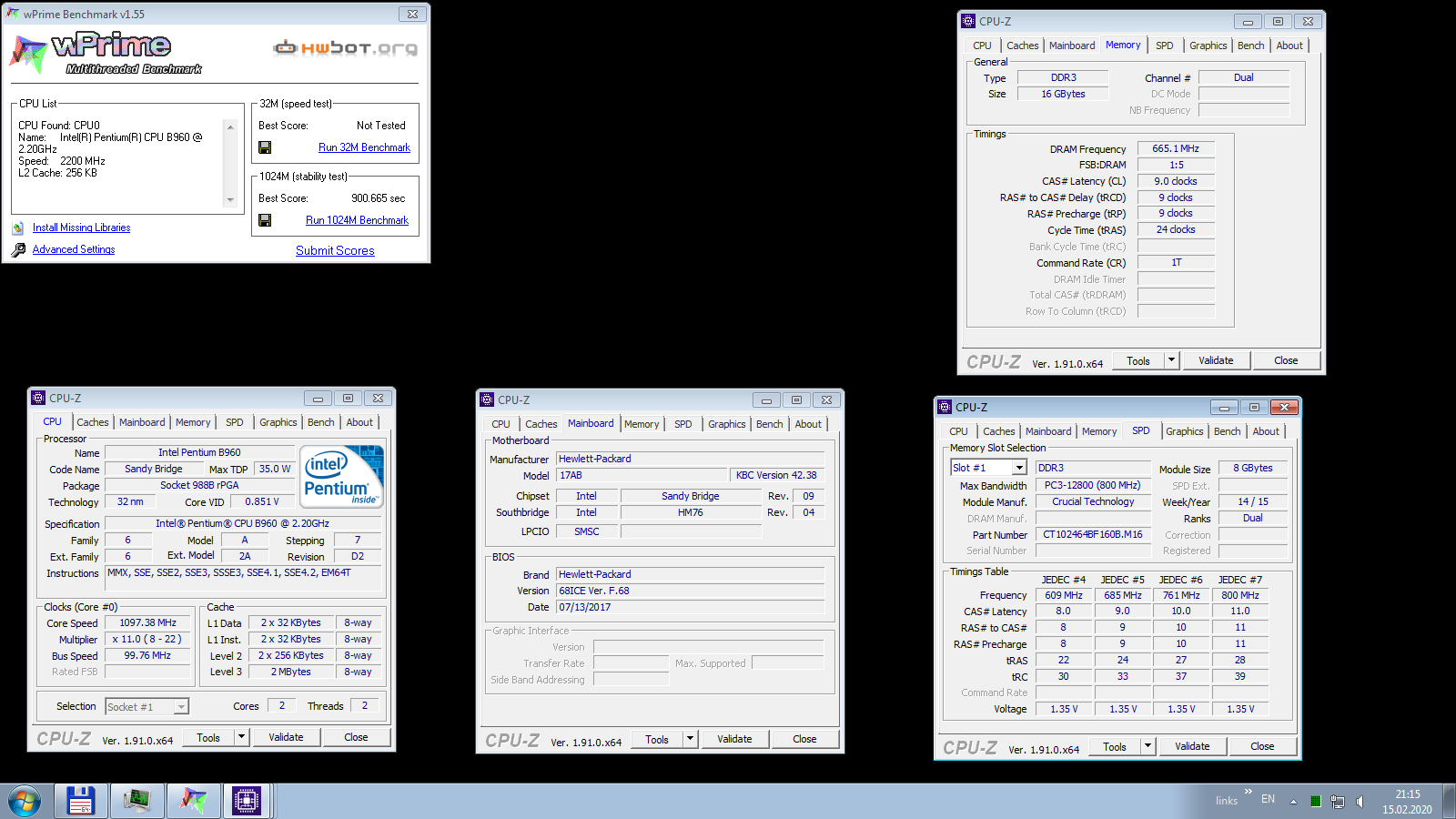
Task: Click the Submit Scores link
Action: [x=335, y=250]
